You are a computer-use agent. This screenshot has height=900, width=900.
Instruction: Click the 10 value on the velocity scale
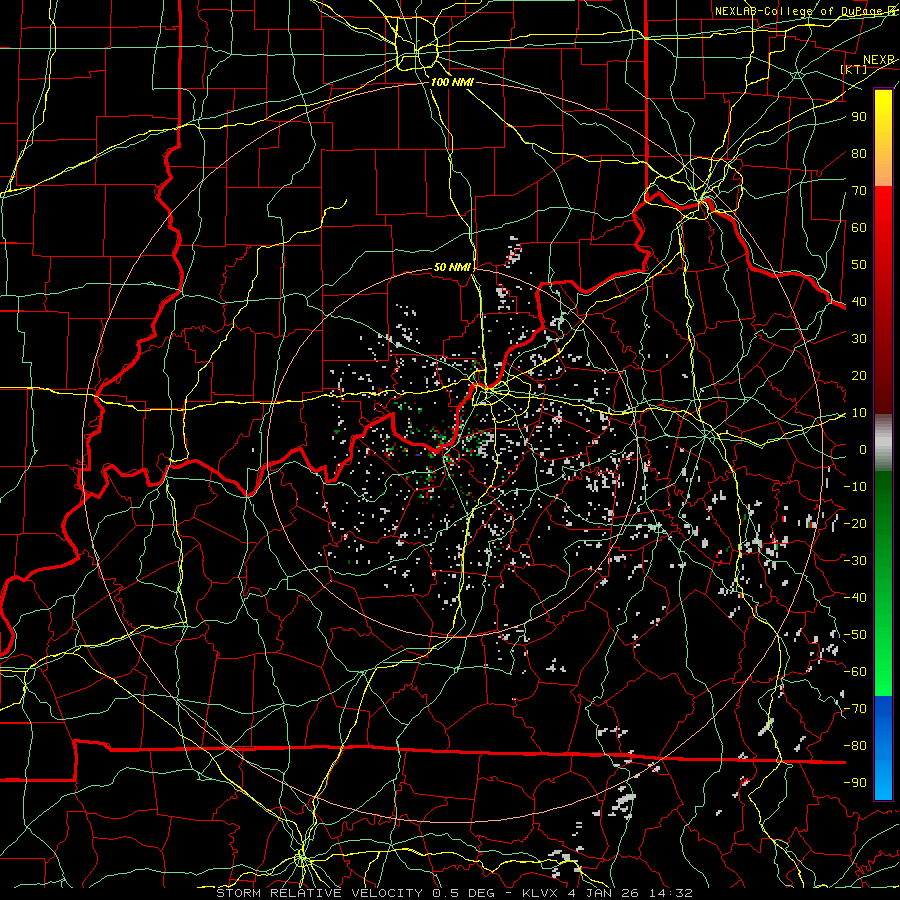[859, 413]
